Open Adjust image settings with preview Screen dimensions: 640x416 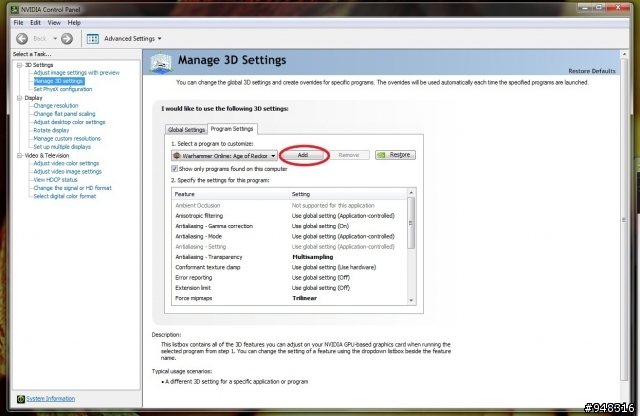(x=76, y=73)
